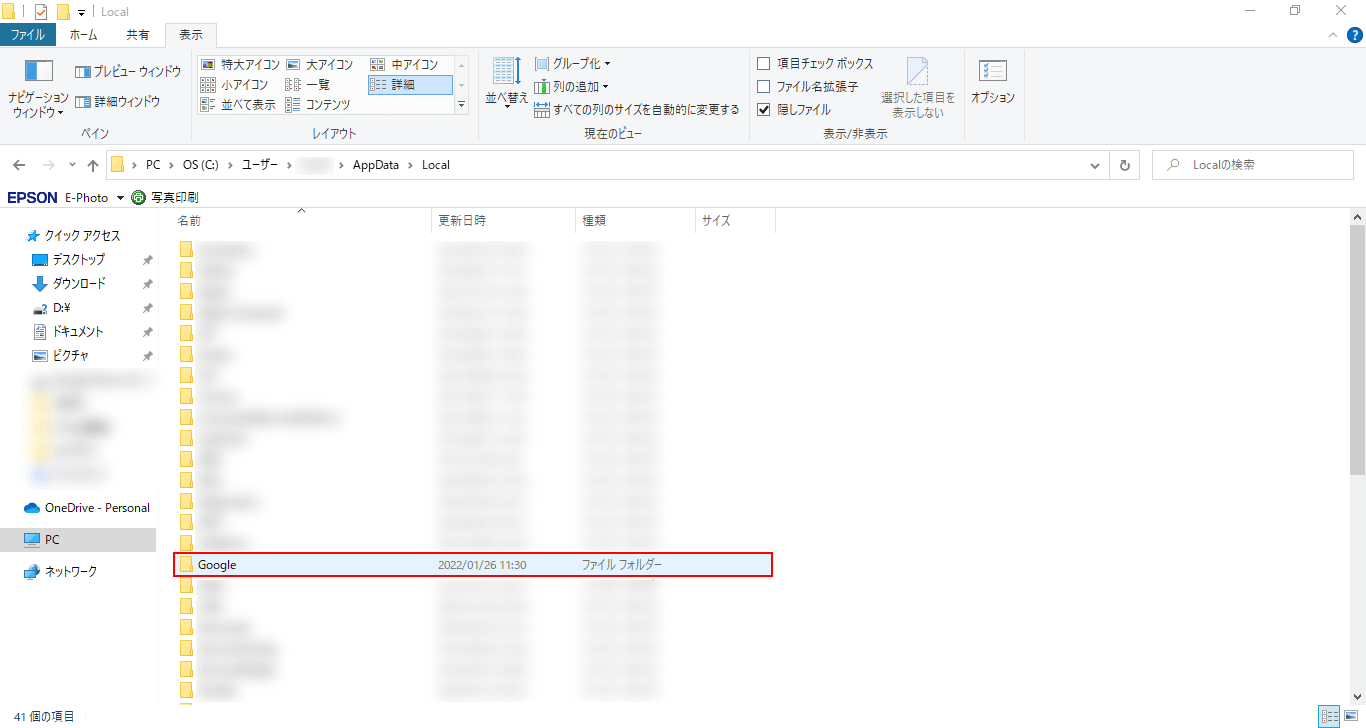
Task: Toggle the 詳細ウィンドウ pane
Action: [x=118, y=102]
